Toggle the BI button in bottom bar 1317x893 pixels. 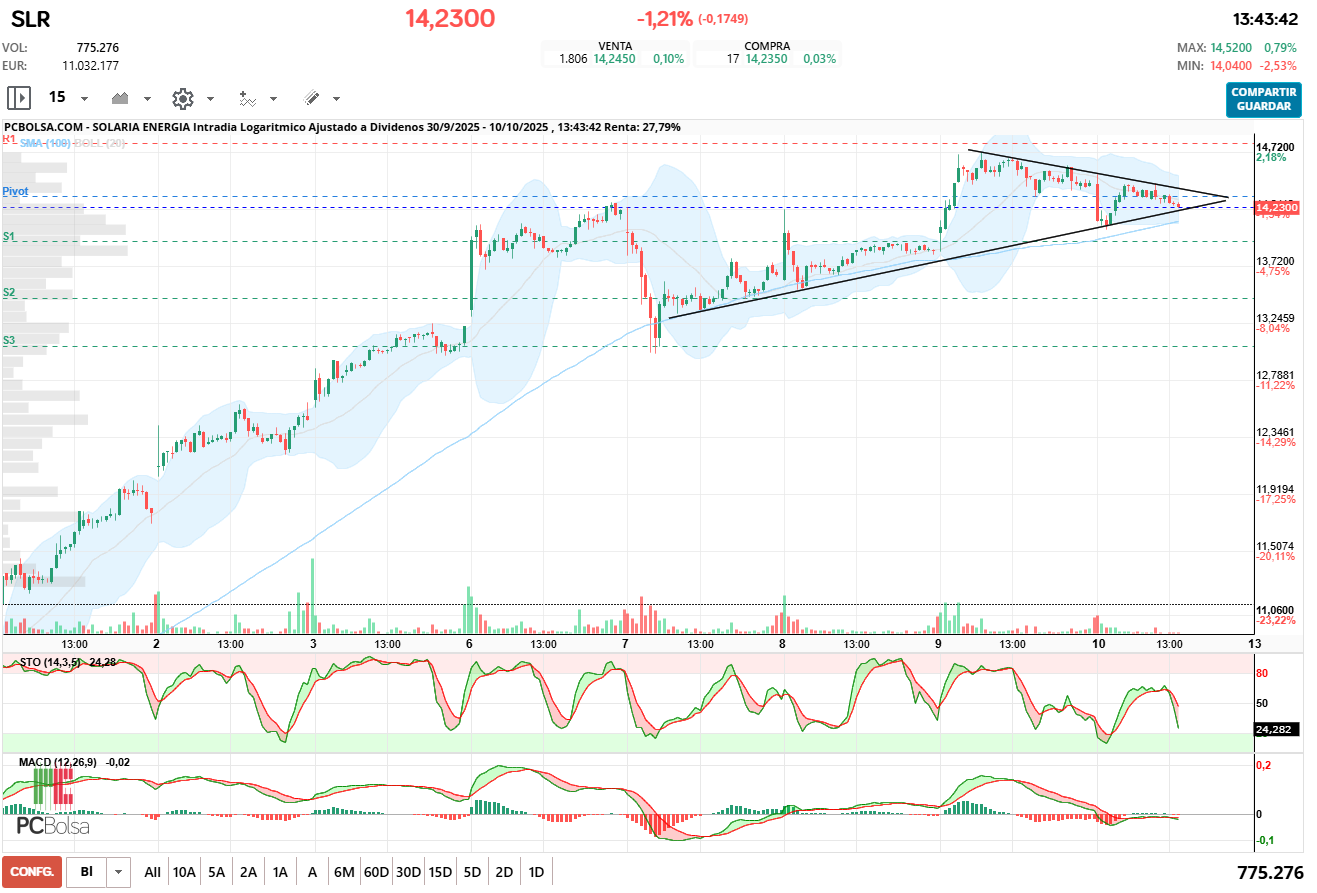[86, 872]
